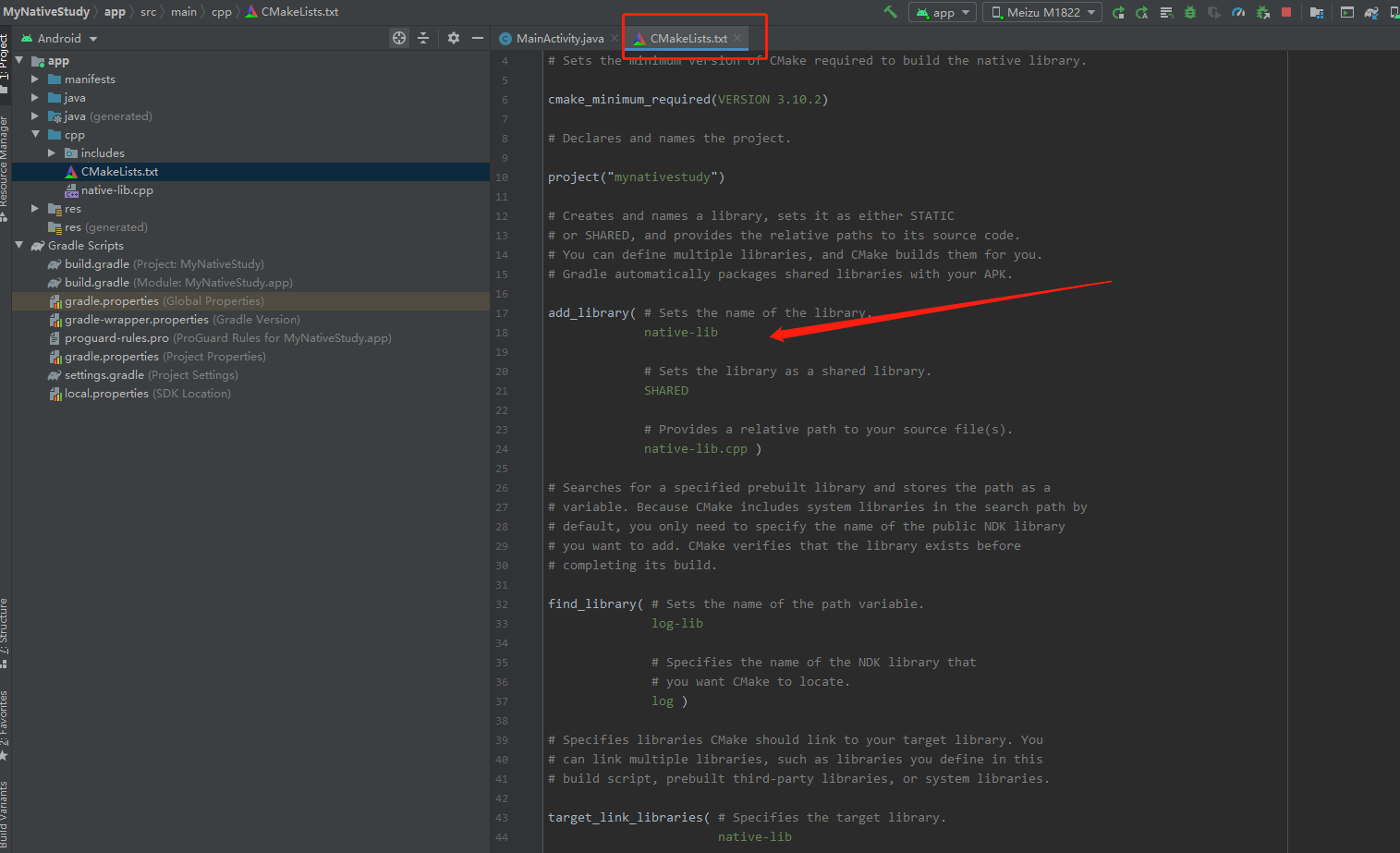This screenshot has height=853, width=1400.
Task: Open local.properties (SDK Location)
Action: 250,393
